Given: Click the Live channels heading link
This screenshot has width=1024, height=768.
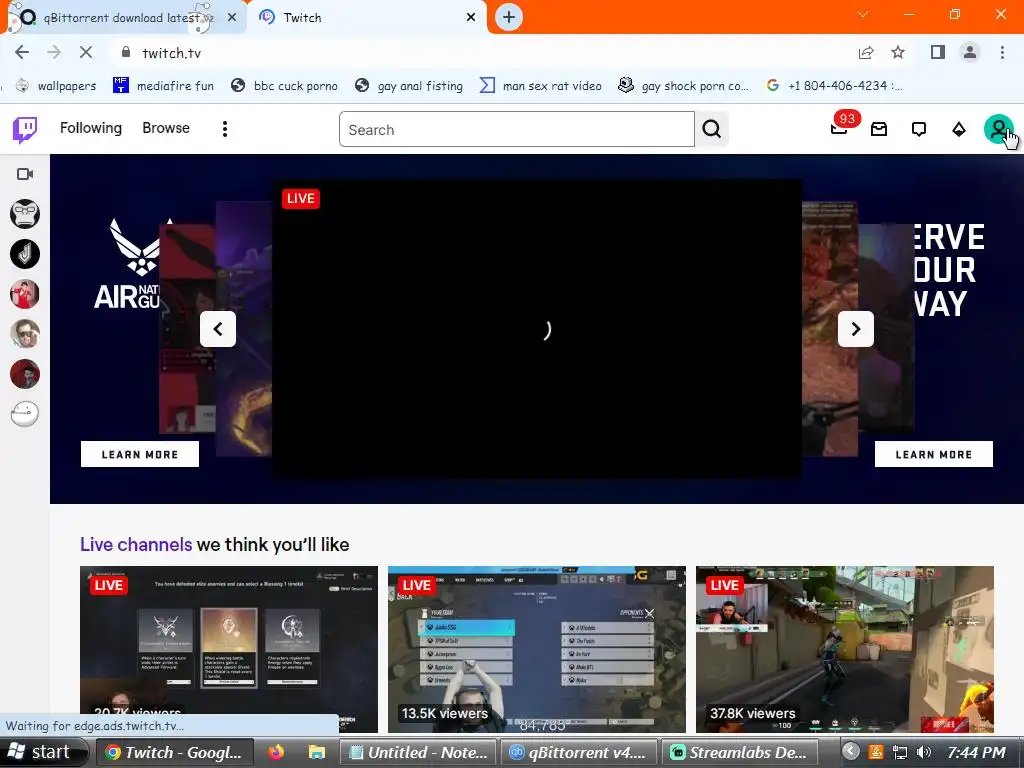Looking at the screenshot, I should (136, 544).
